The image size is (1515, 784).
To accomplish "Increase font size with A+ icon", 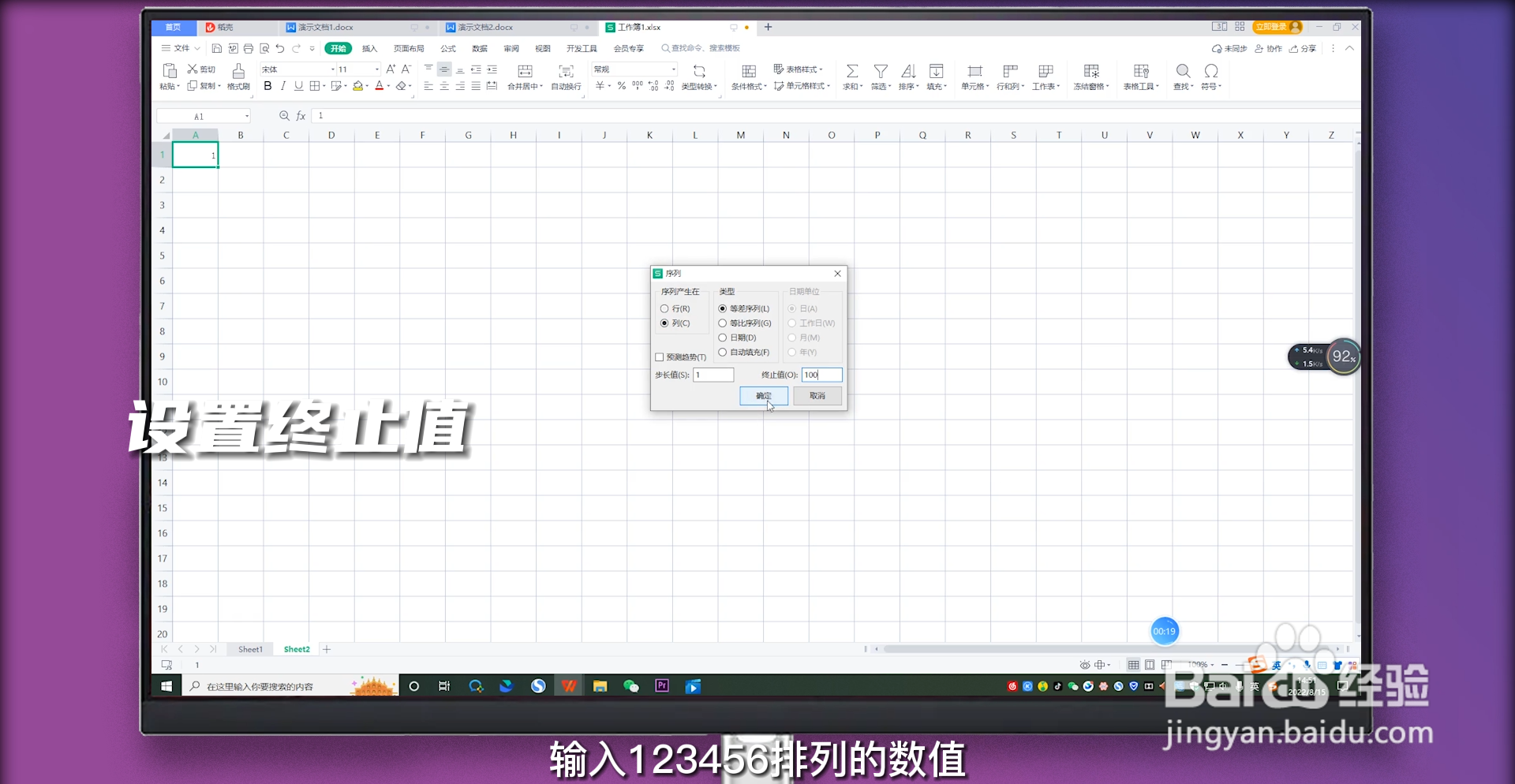I will [391, 69].
